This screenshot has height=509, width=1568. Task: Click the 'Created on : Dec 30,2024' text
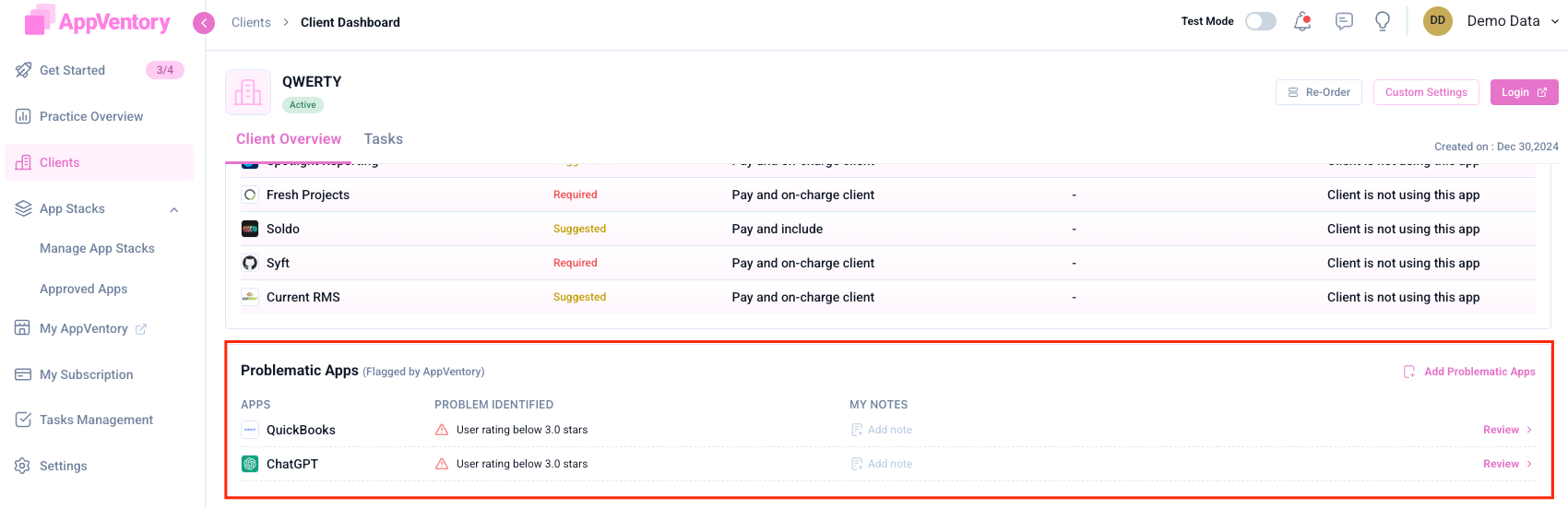(1496, 147)
